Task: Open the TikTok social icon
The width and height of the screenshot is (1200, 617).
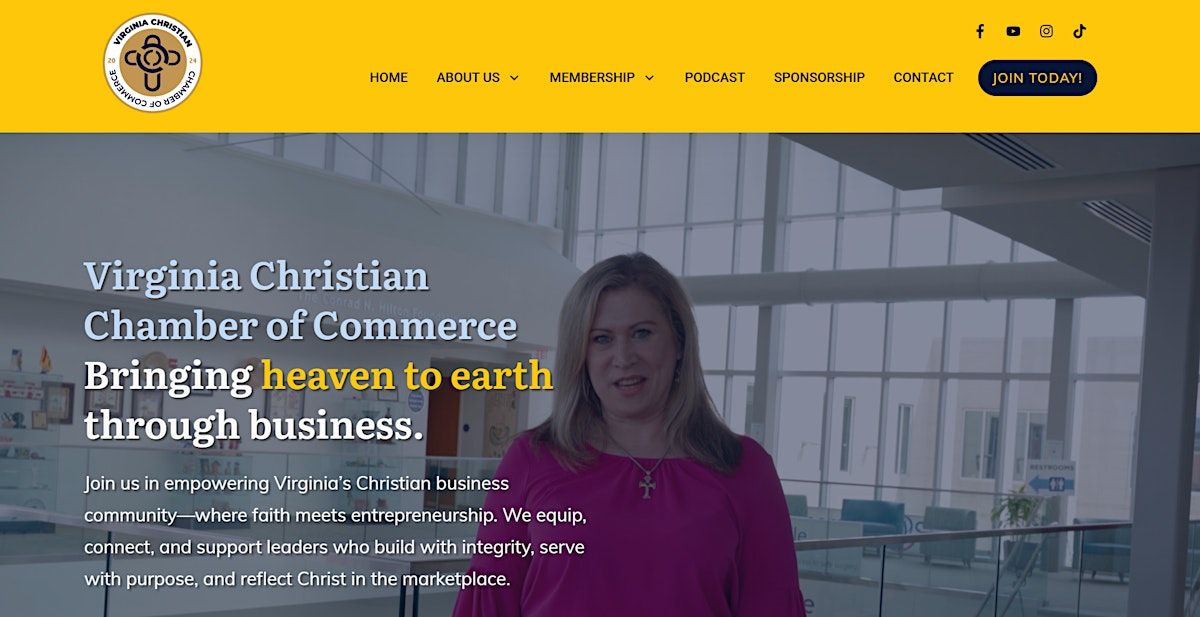Action: [1080, 31]
